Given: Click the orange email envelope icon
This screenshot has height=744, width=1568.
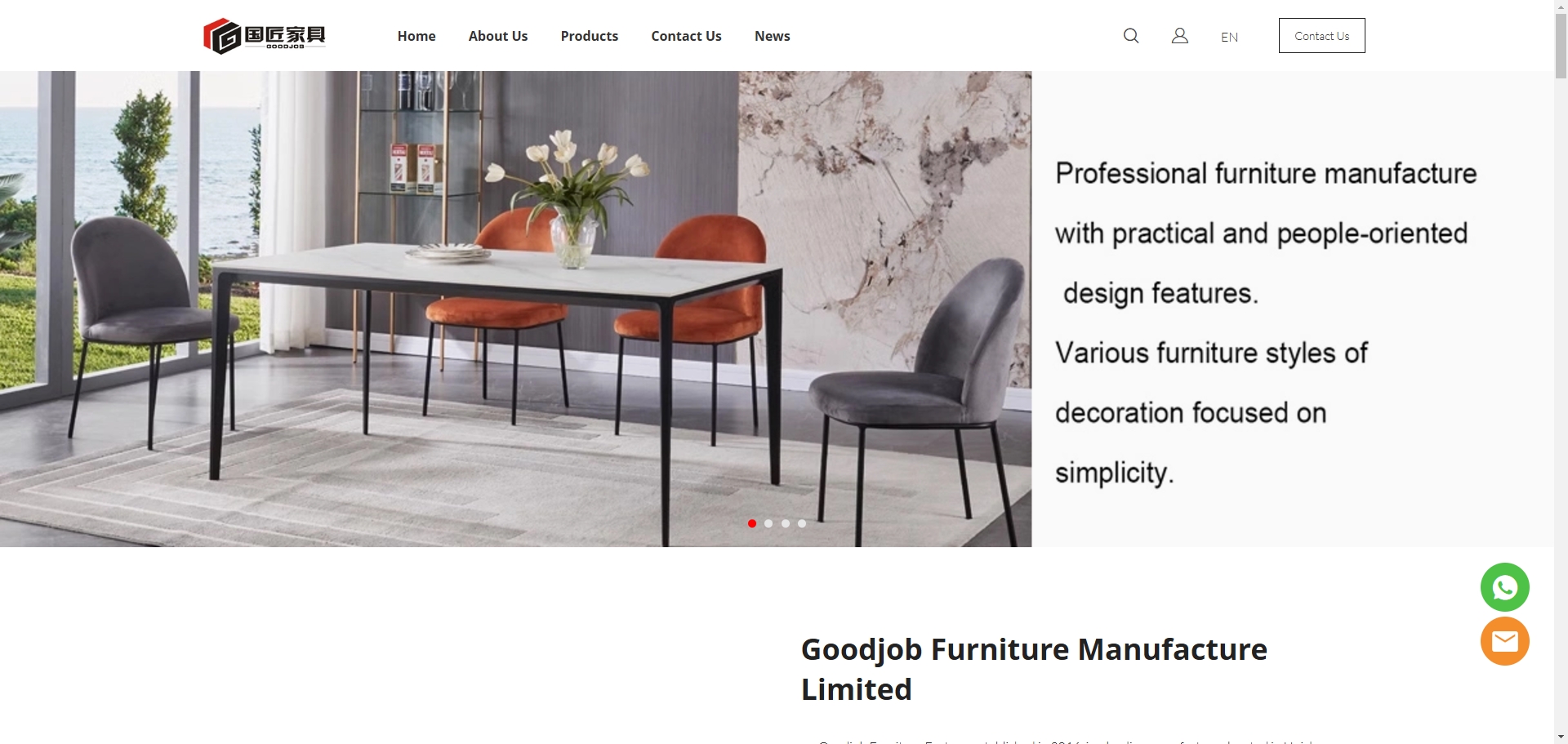Looking at the screenshot, I should 1504,641.
